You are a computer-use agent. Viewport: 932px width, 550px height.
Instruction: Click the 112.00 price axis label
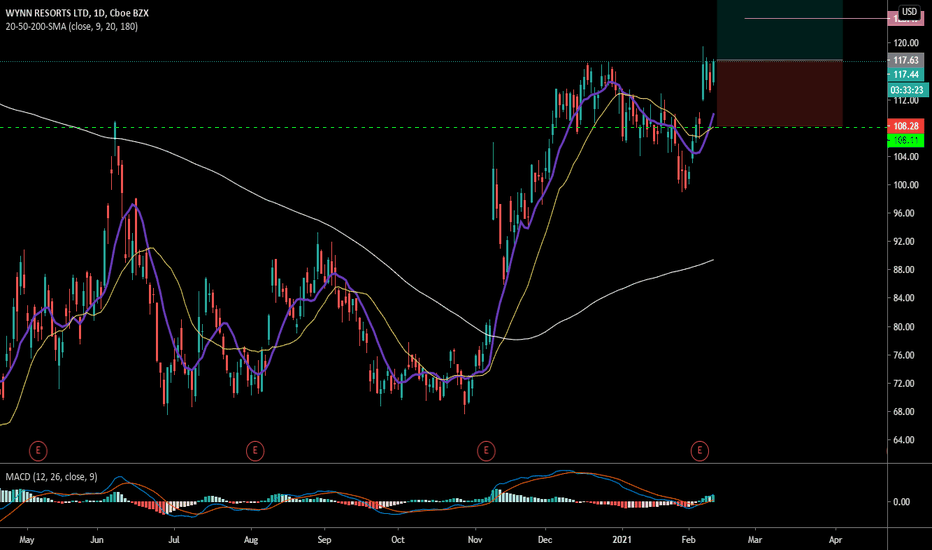point(906,100)
